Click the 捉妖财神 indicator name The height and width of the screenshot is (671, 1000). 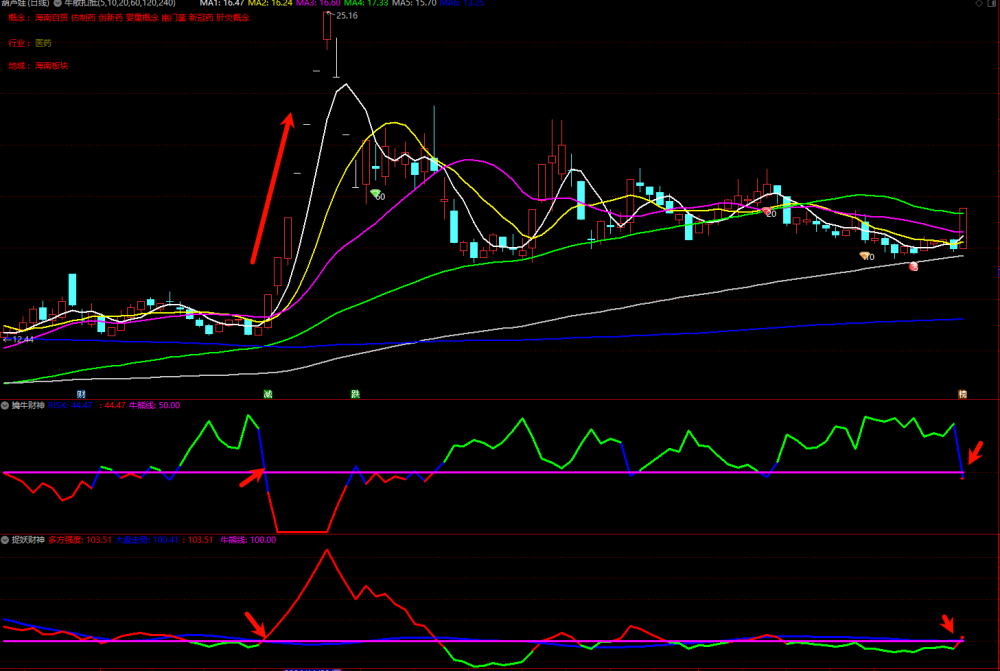(28, 540)
